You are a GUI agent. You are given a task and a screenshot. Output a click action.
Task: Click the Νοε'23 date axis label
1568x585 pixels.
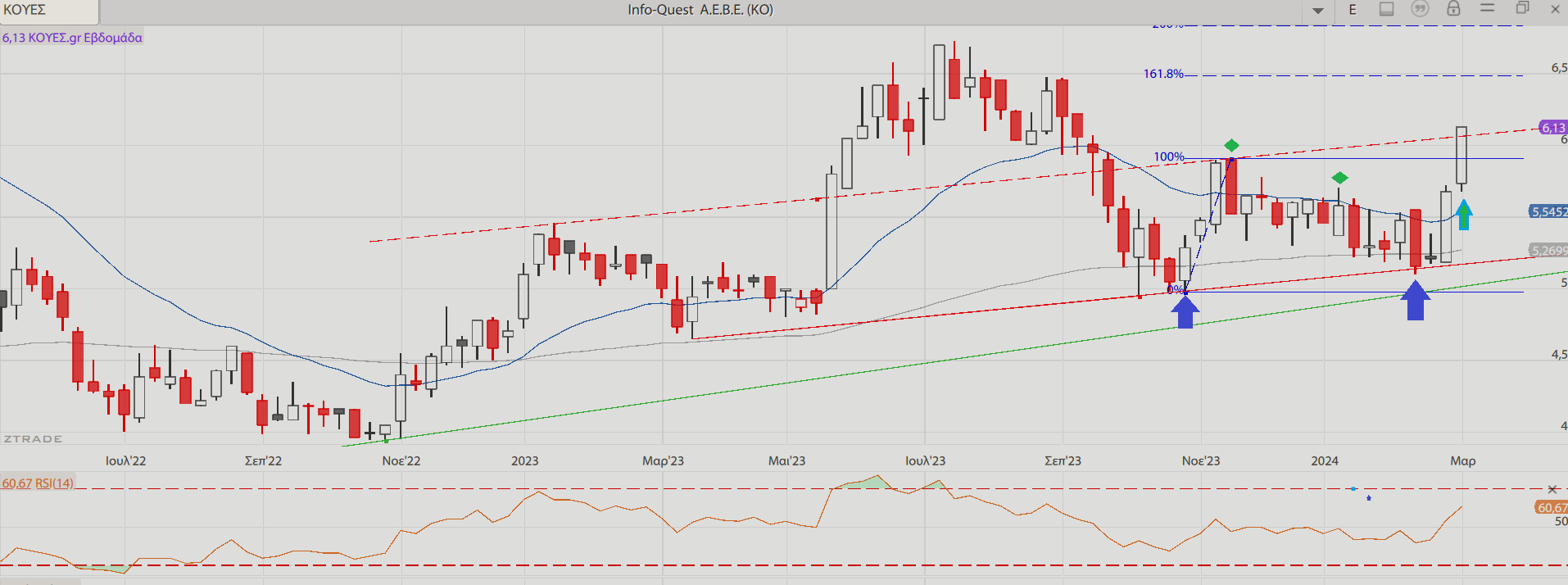tap(1201, 461)
